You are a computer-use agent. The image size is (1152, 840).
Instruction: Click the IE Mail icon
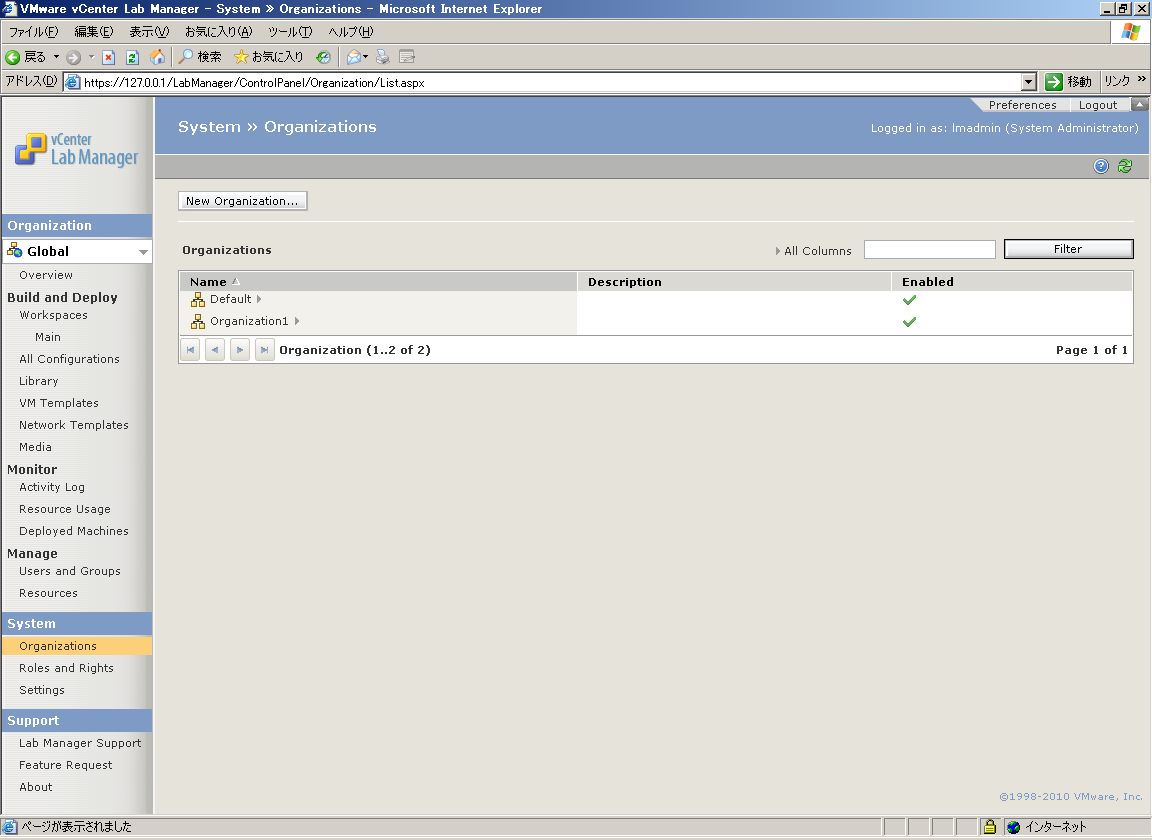[x=353, y=57]
